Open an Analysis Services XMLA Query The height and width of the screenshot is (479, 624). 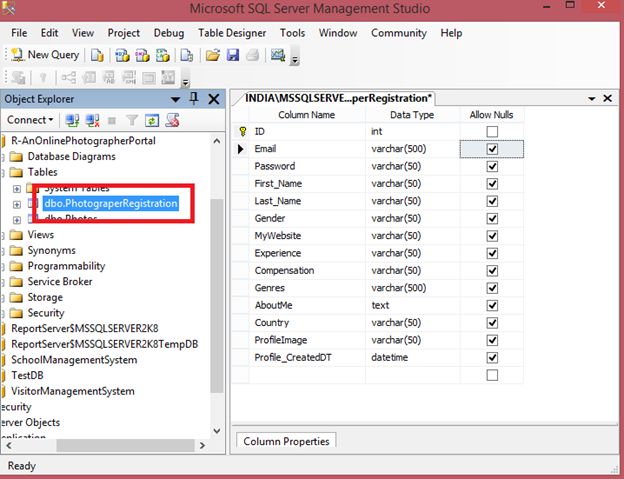162,55
